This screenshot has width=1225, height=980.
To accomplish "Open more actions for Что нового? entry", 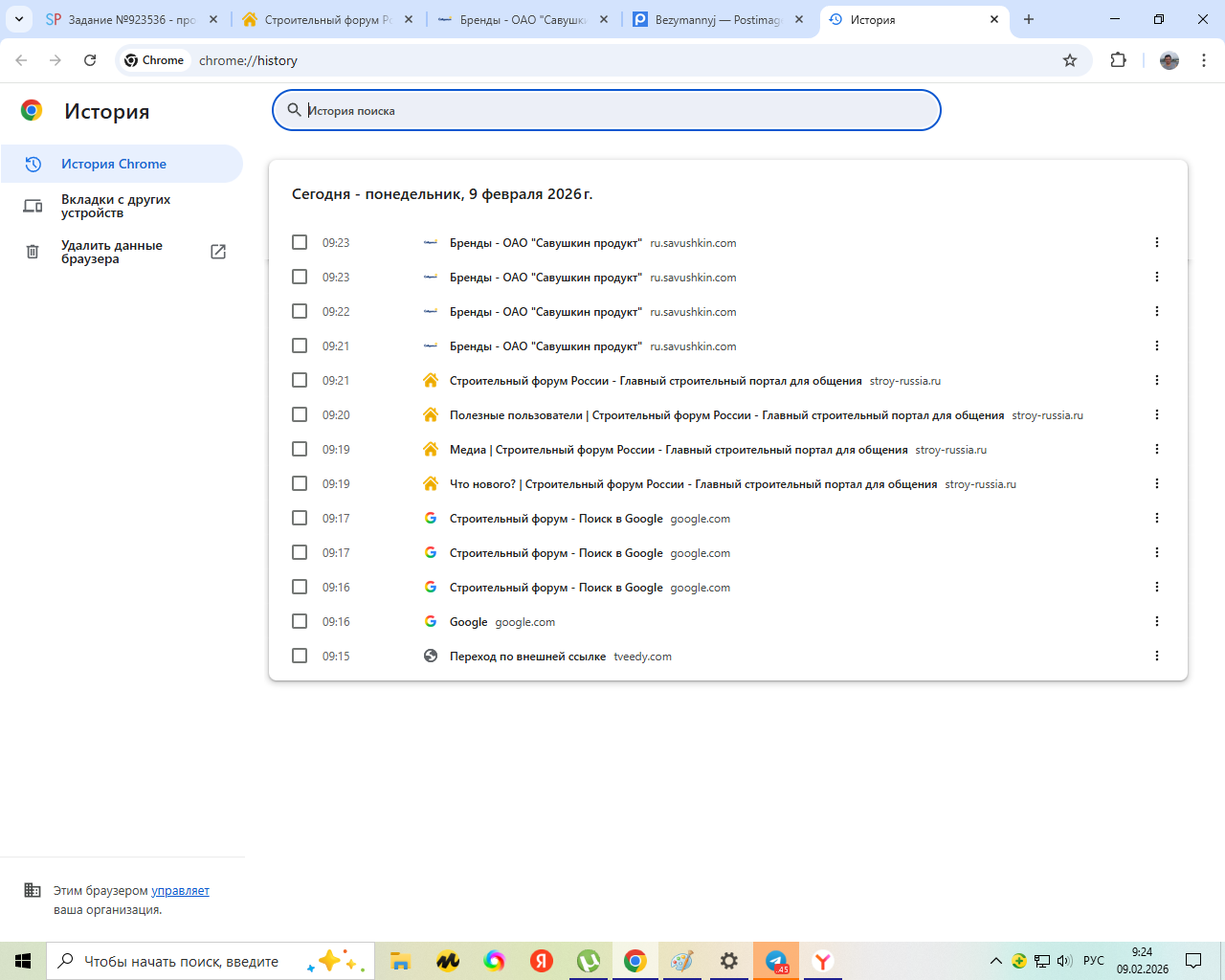I will point(1157,483).
